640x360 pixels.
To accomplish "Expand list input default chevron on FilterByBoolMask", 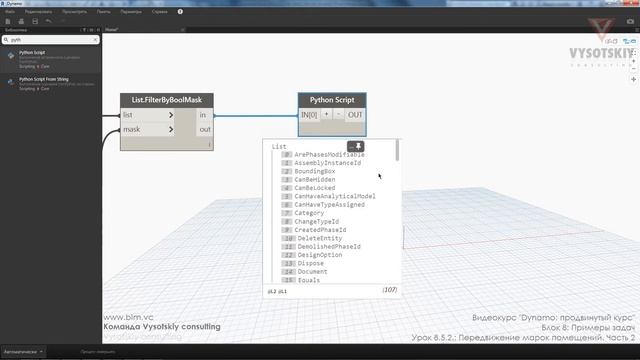I will (x=171, y=115).
